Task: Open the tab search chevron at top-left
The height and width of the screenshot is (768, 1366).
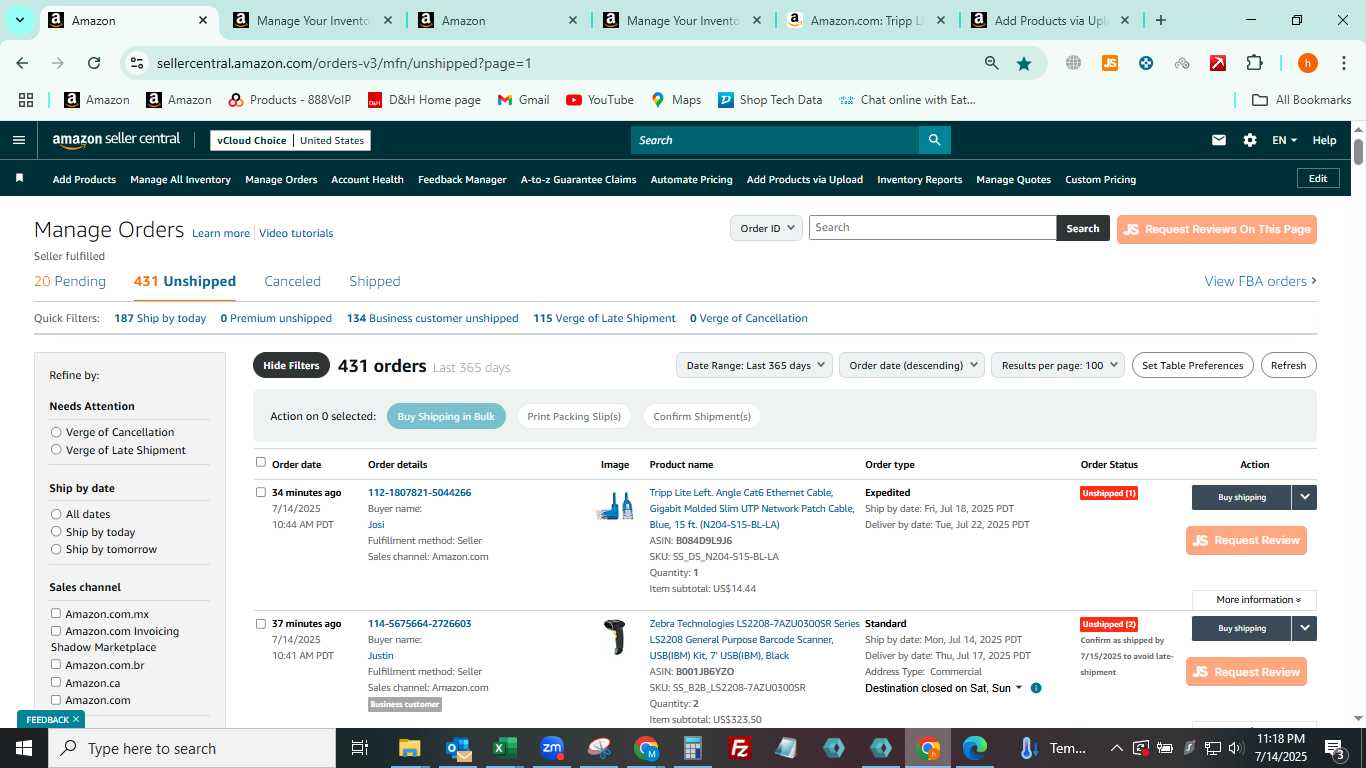Action: click(19, 20)
